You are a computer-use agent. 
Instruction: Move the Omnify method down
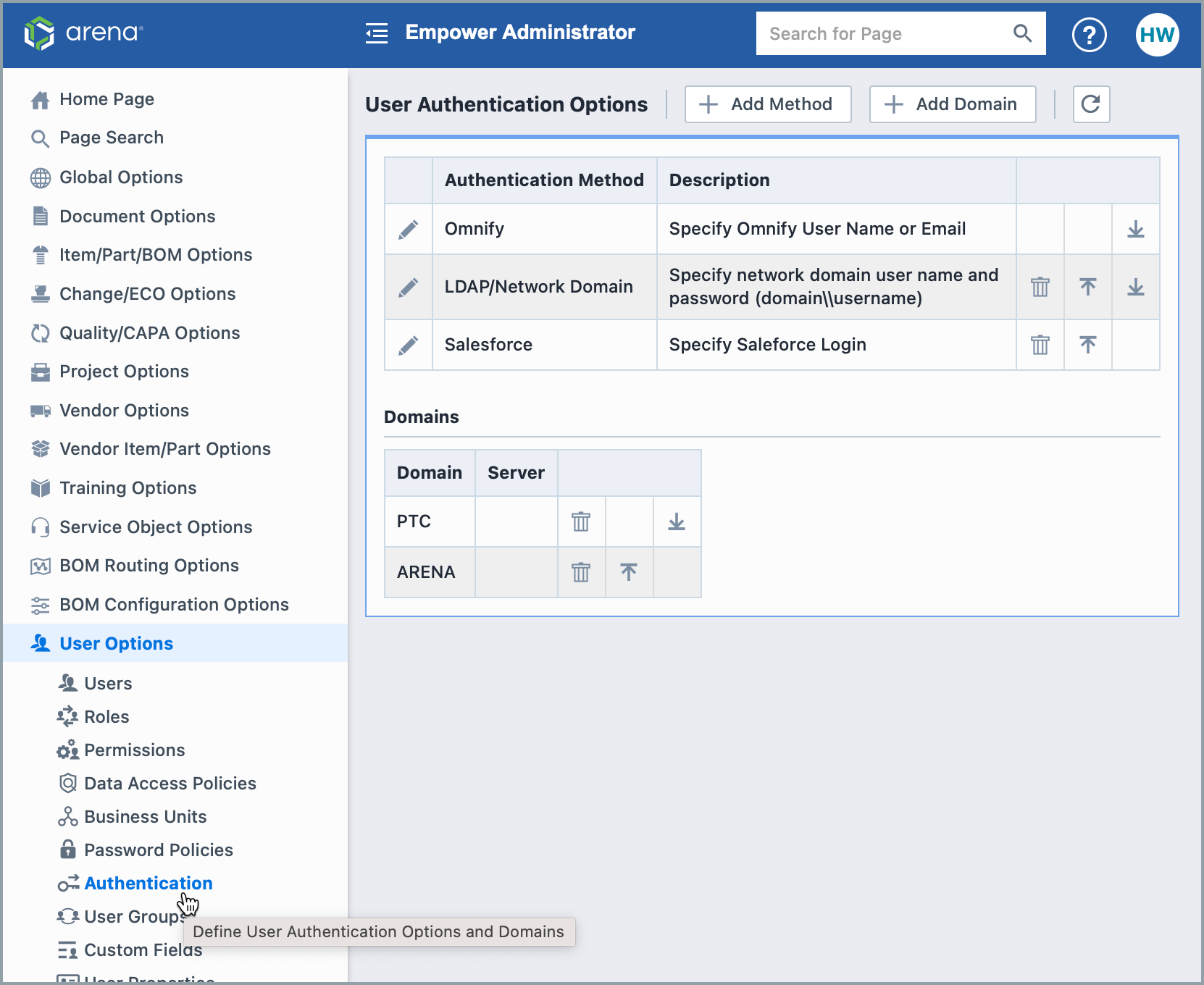tap(1135, 229)
